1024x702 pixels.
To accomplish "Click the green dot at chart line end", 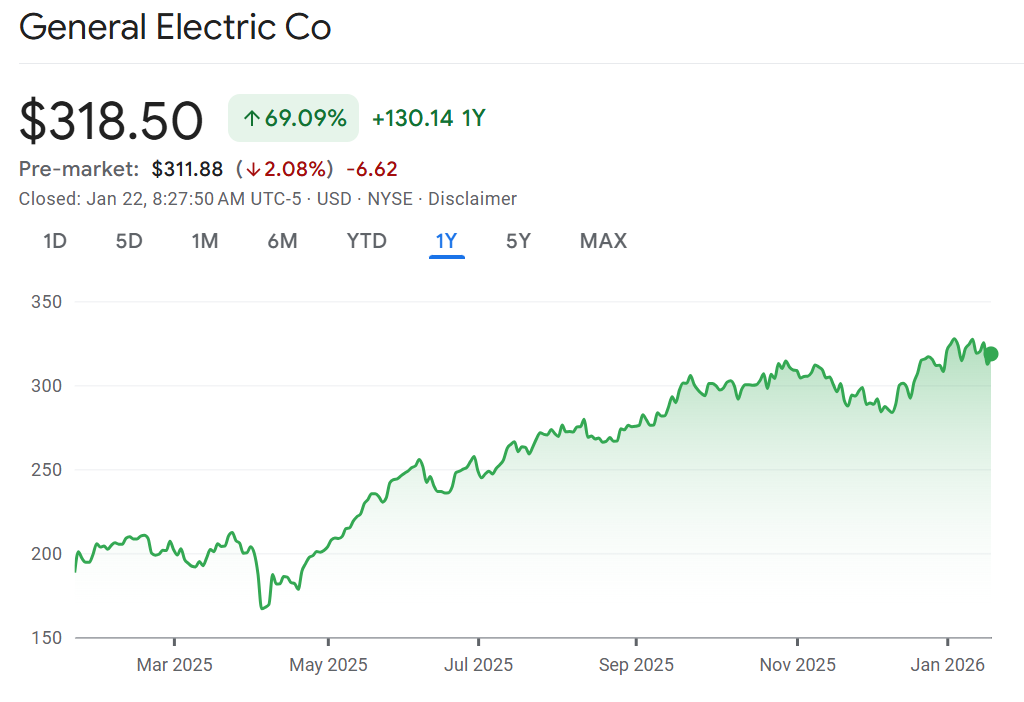I will point(991,353).
